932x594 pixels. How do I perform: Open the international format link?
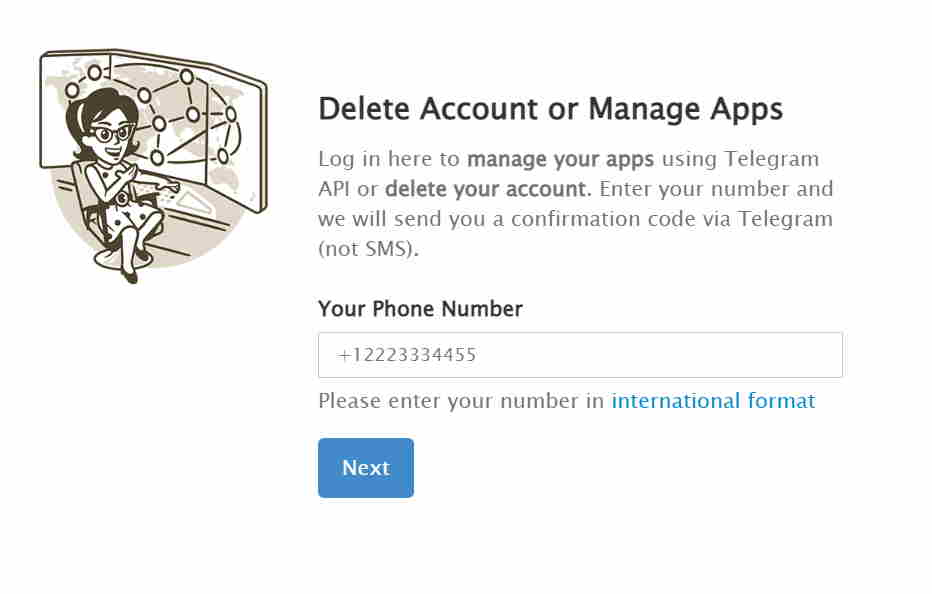coord(713,401)
